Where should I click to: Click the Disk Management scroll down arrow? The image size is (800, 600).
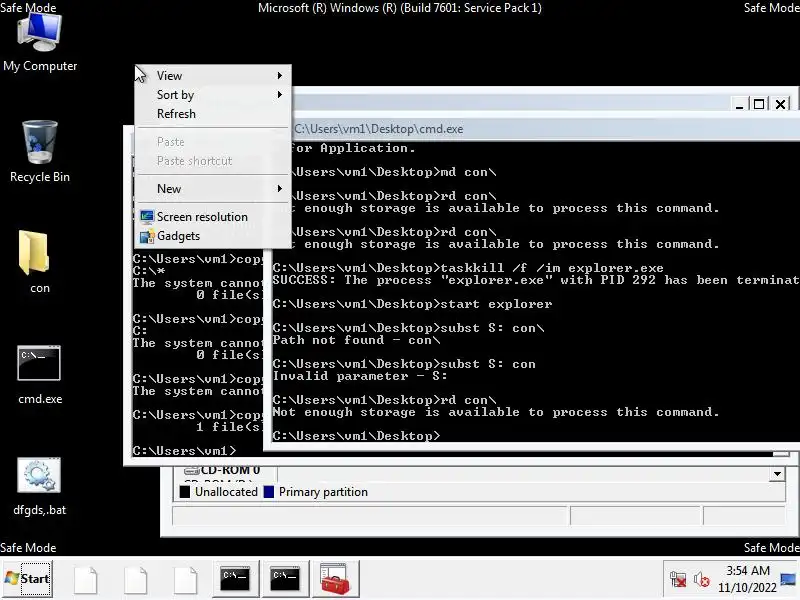(x=777, y=474)
